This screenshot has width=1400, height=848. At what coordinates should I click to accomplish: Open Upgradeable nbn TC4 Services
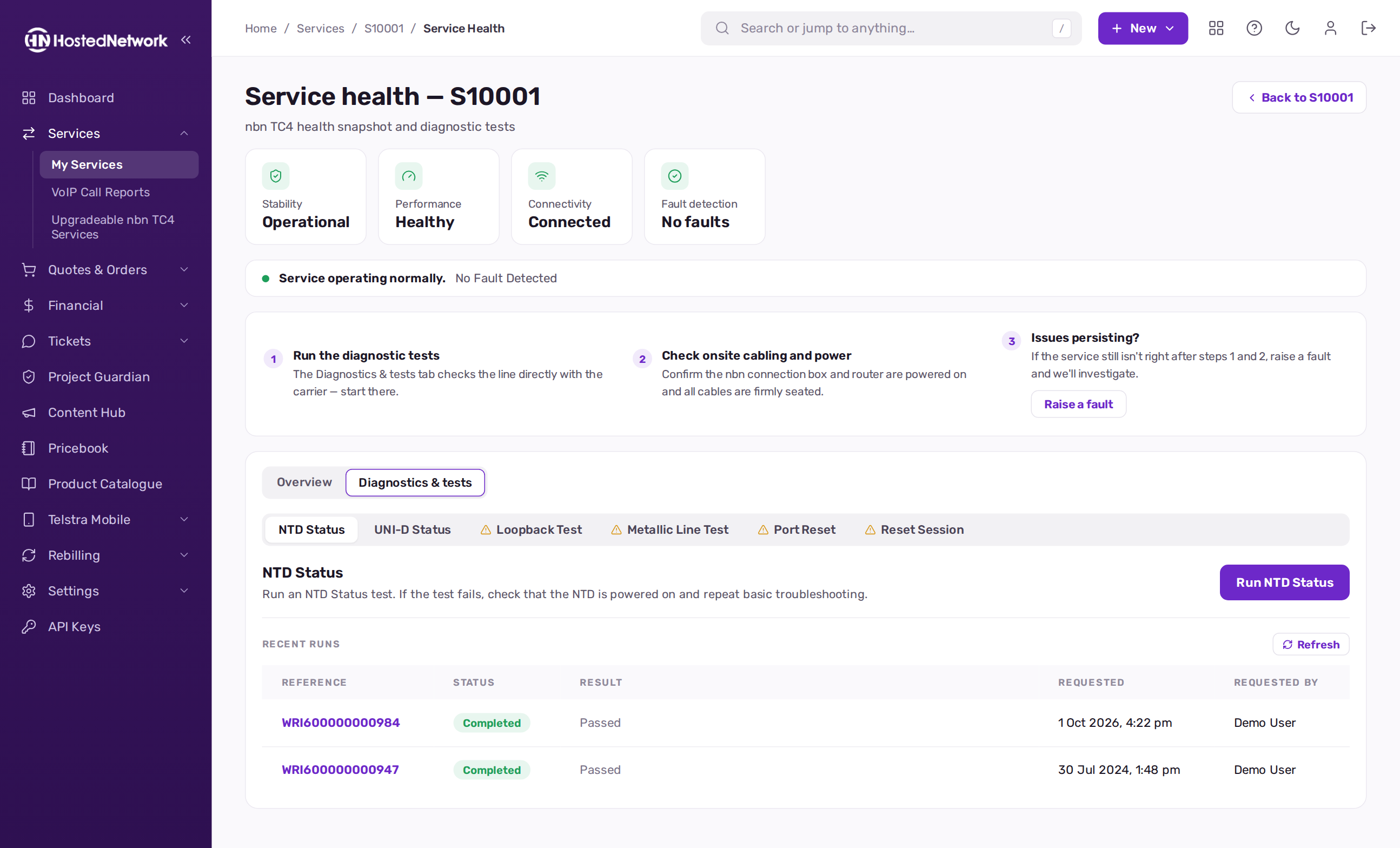coord(119,227)
